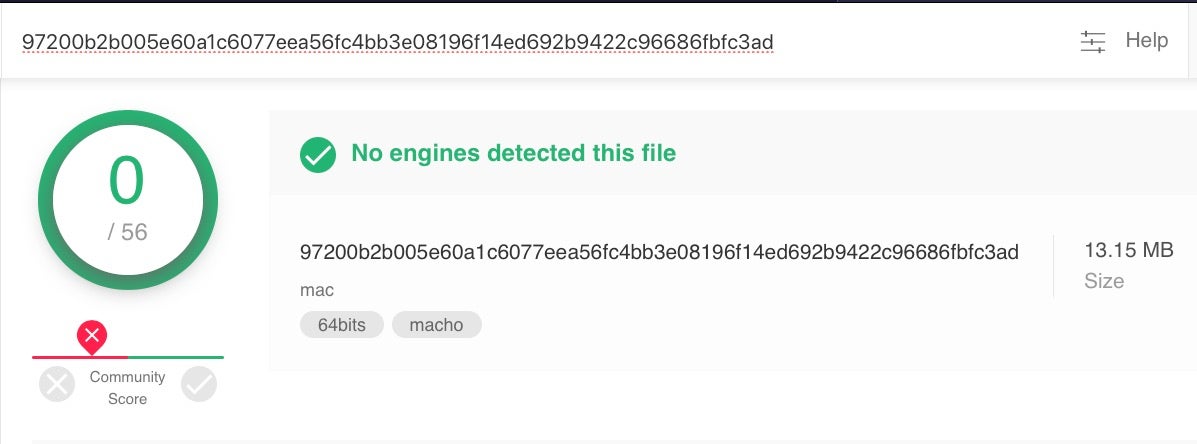Vote positive with the gray checkmark button
This screenshot has width=1197, height=444.
[199, 384]
